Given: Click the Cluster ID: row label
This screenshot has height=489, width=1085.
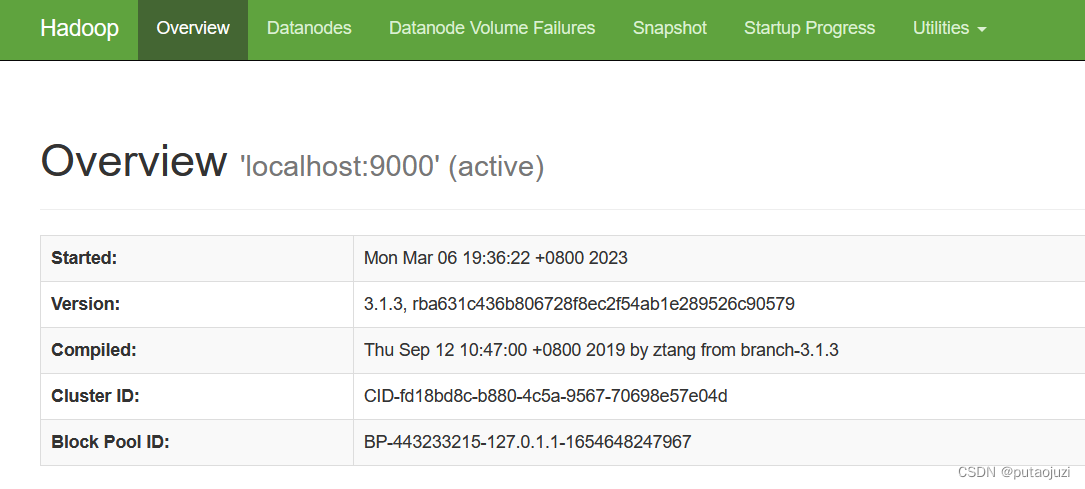Looking at the screenshot, I should [95, 396].
